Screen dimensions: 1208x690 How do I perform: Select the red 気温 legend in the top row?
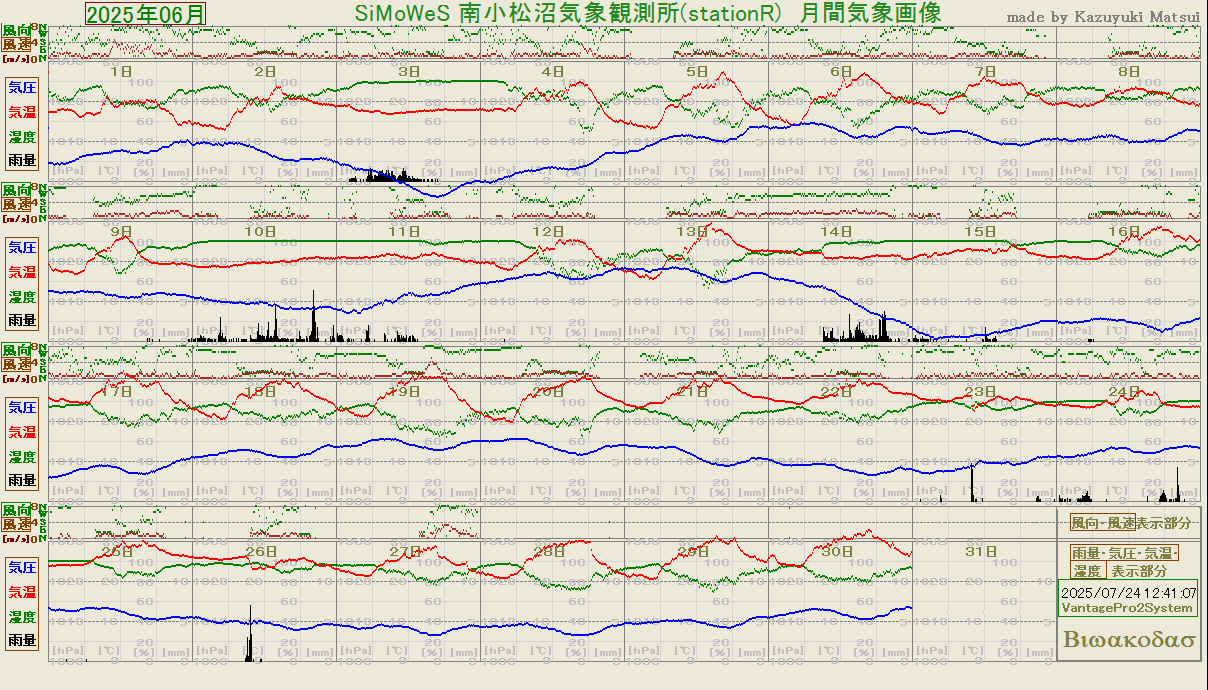pos(22,112)
